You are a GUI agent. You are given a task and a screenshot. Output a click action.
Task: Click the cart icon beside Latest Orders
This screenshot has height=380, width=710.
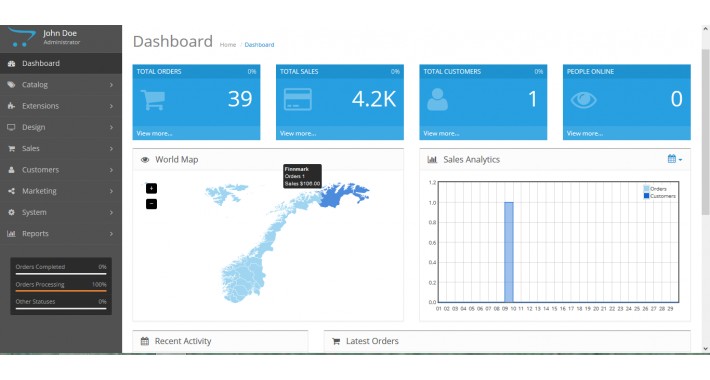[336, 342]
